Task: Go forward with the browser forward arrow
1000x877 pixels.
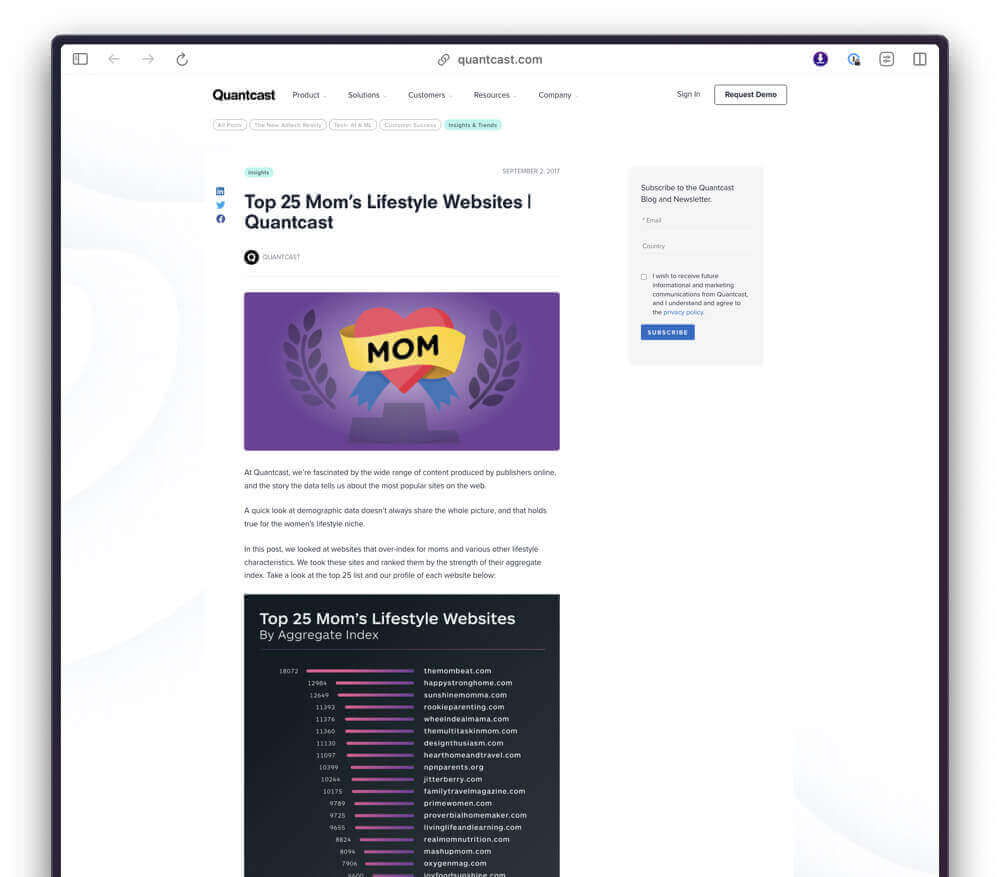Action: tap(148, 59)
